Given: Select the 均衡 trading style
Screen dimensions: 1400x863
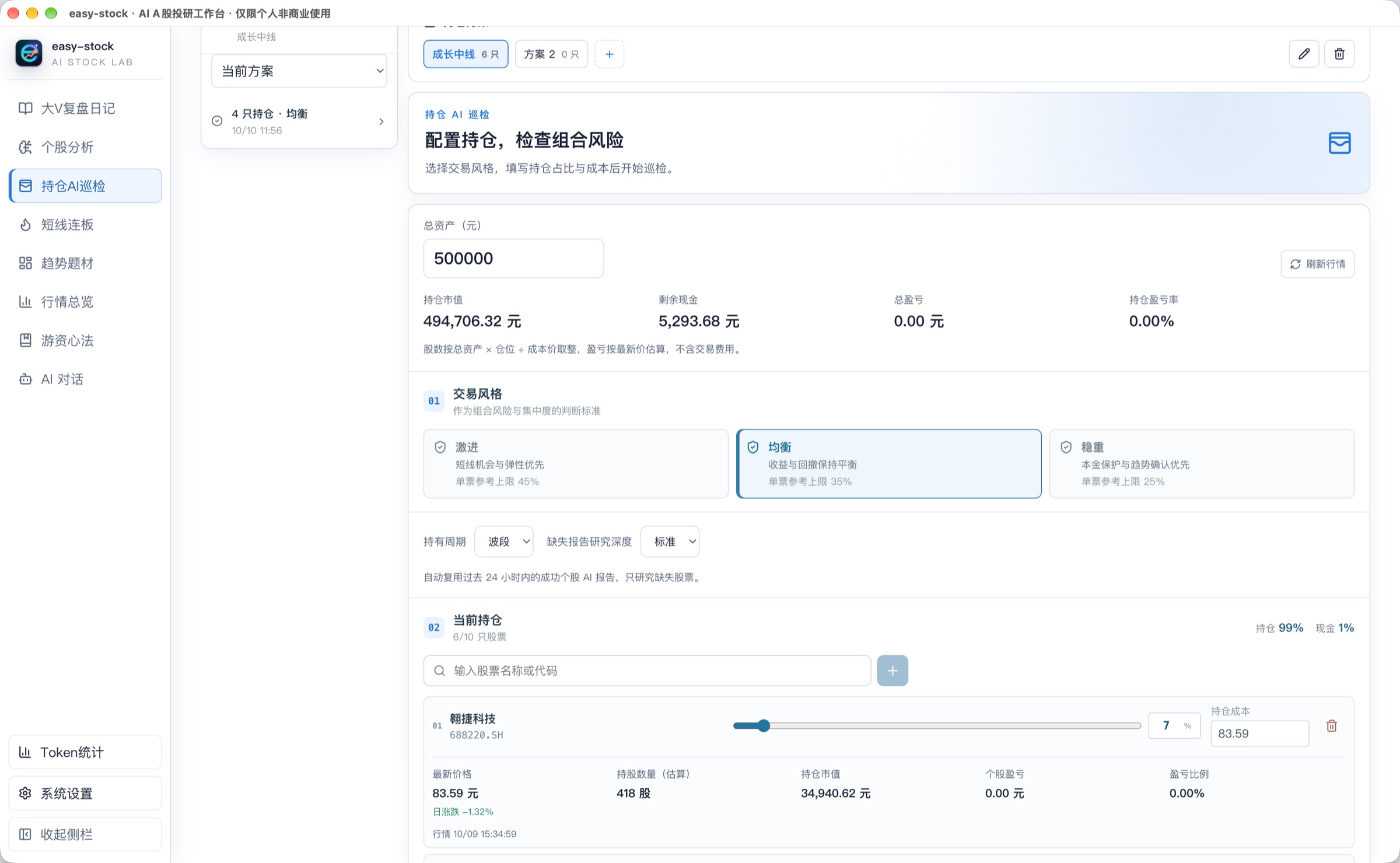Looking at the screenshot, I should (x=889, y=464).
